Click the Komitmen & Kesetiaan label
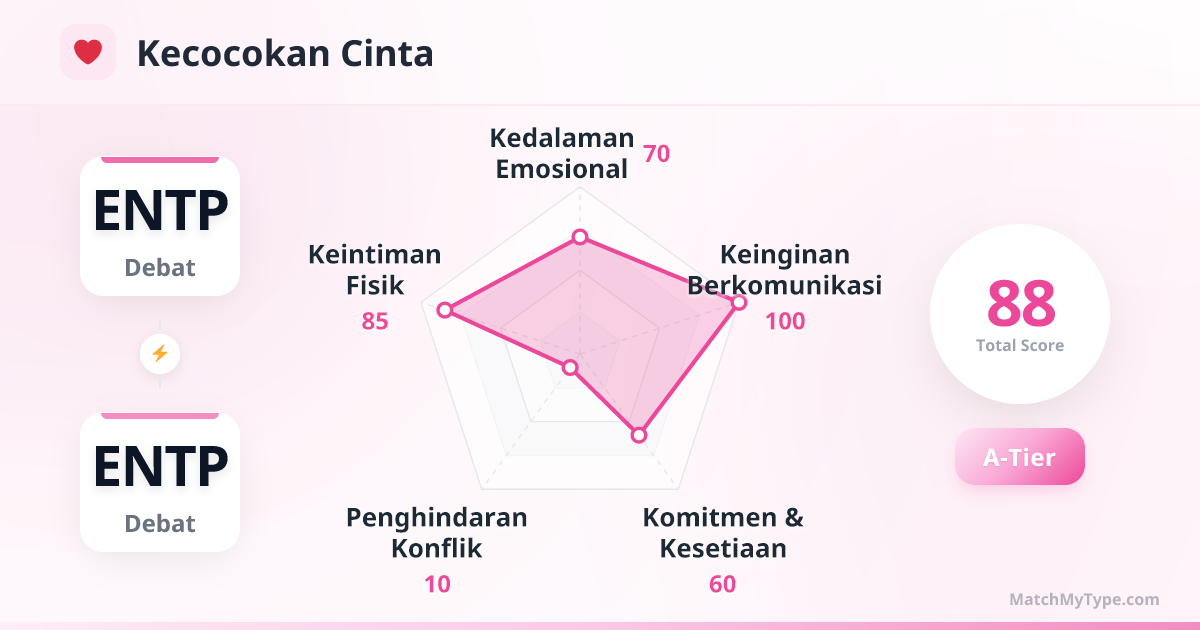Screen dimensions: 1200x630 (723, 533)
